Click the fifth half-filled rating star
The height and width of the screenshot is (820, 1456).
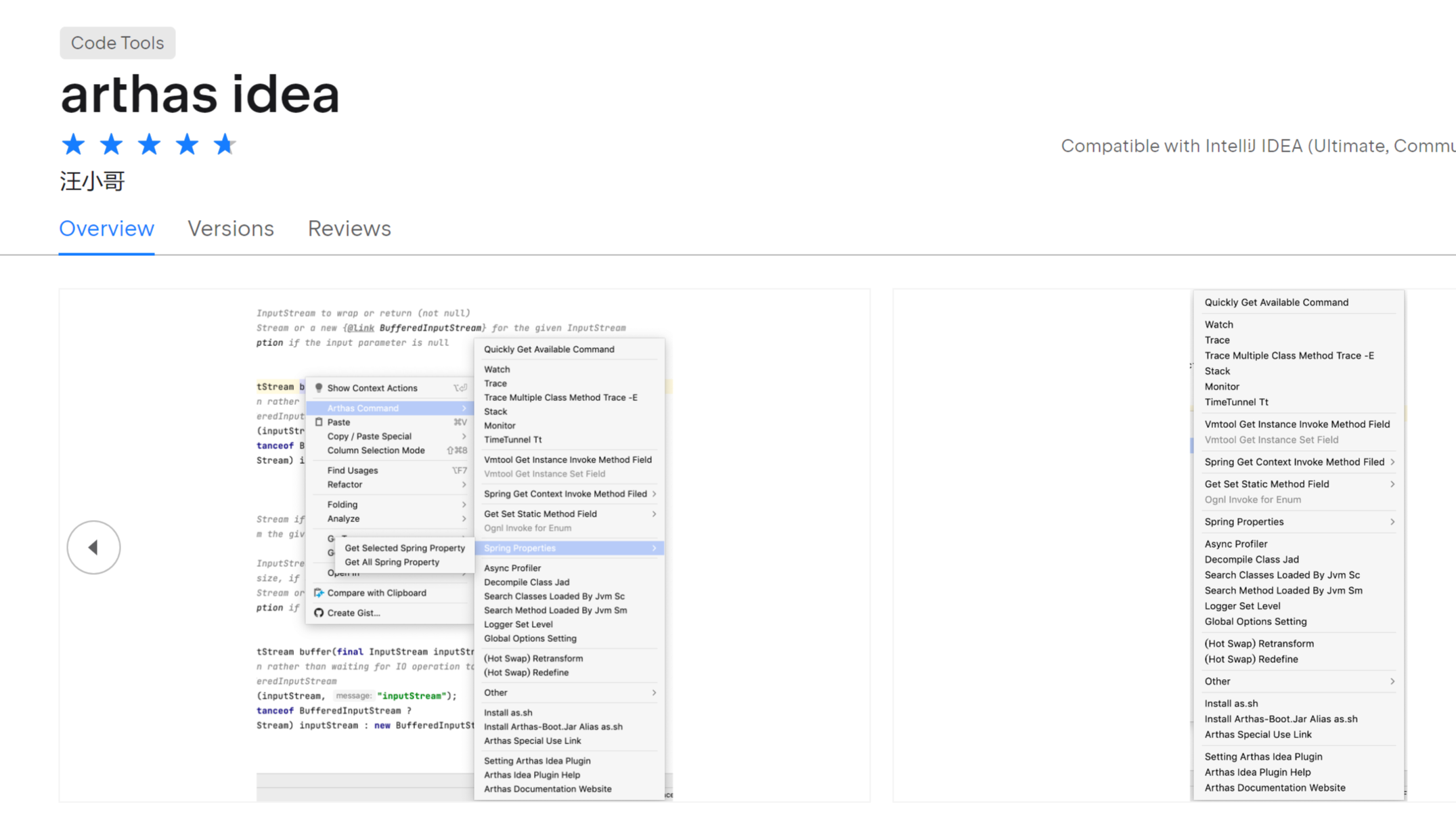224,144
